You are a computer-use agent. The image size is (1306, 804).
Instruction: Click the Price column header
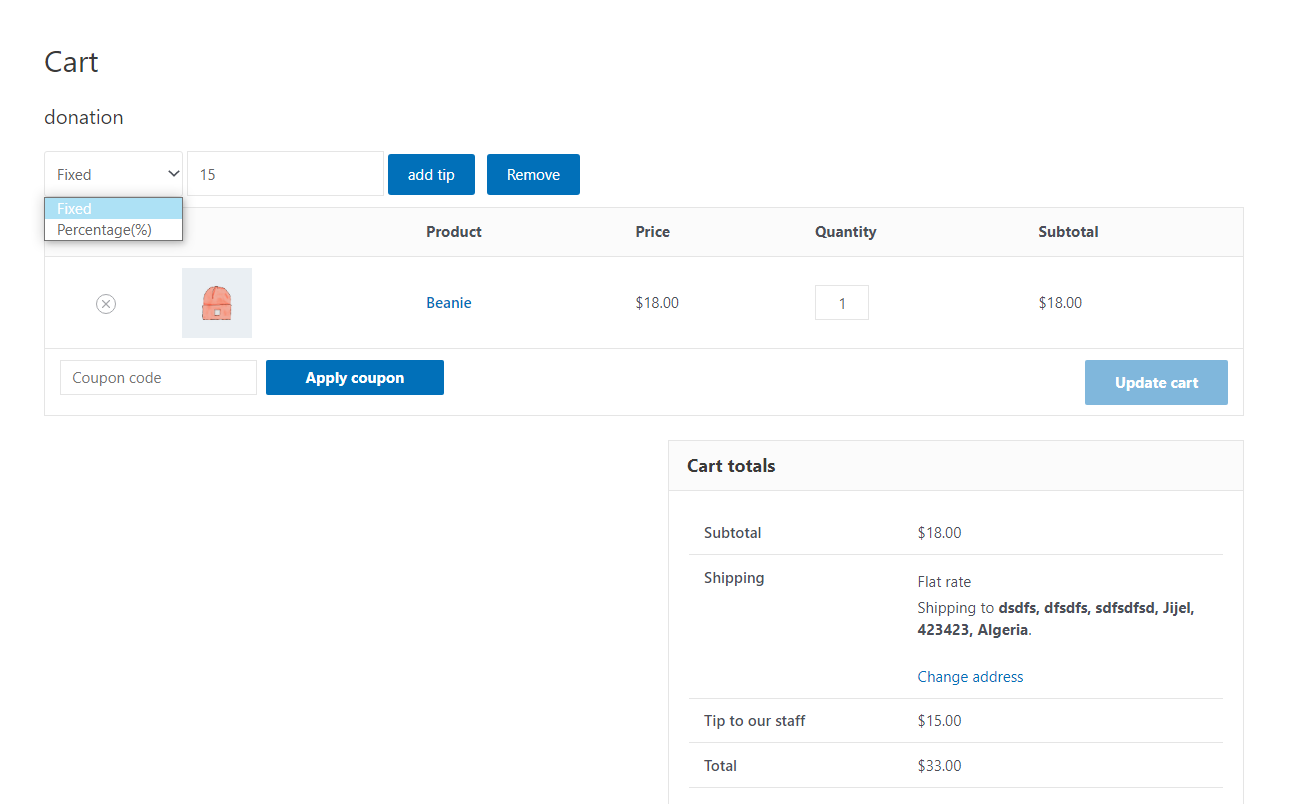click(x=652, y=232)
